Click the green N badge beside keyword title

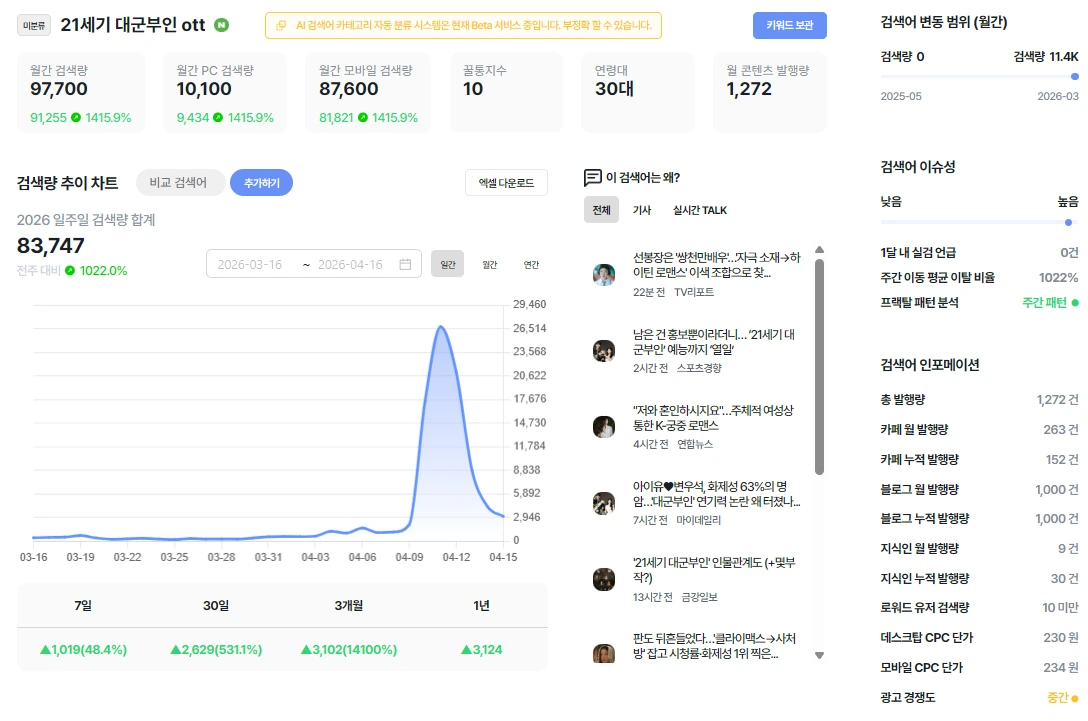pos(221,25)
